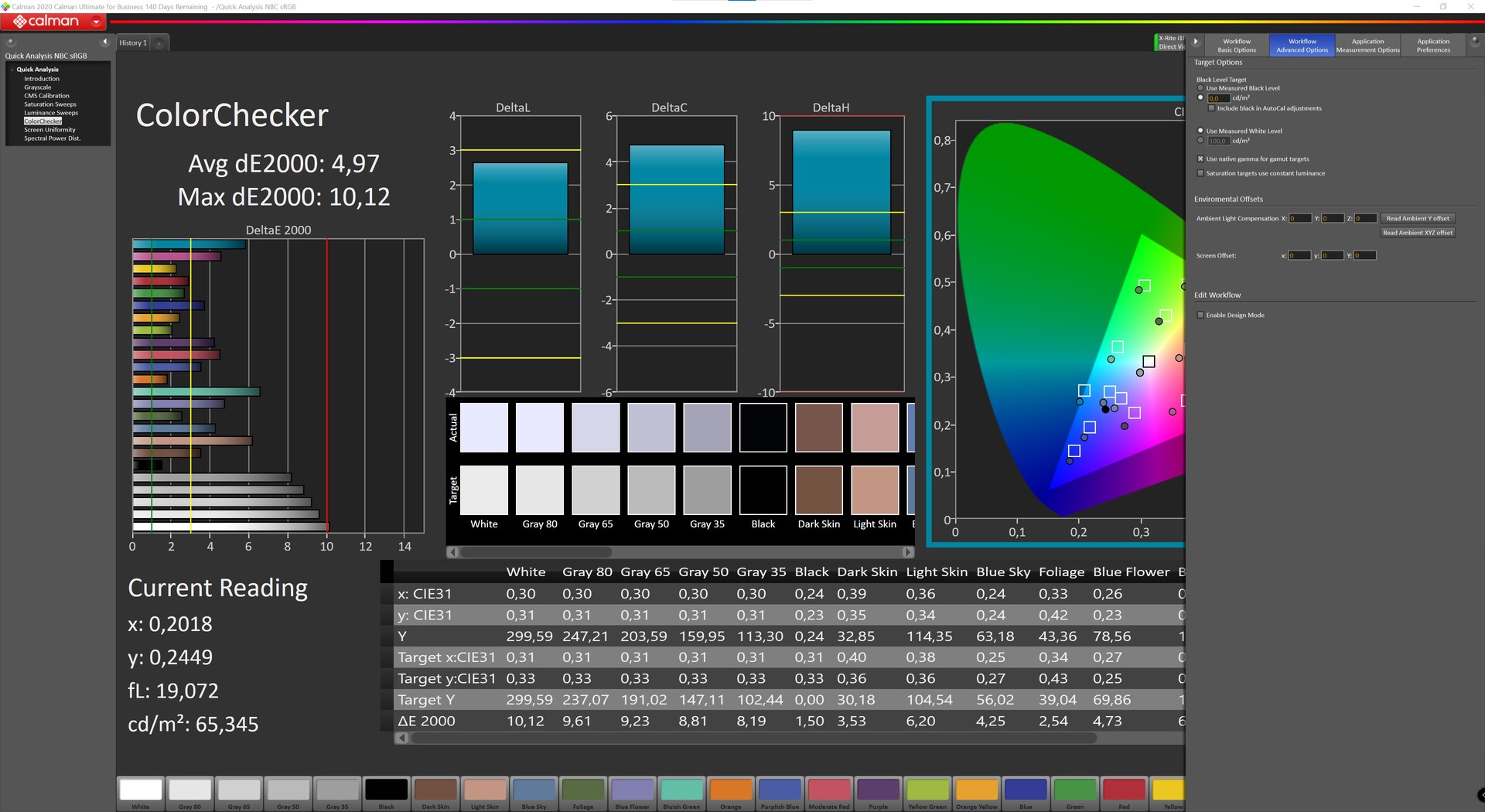Viewport: 1485px width, 812px height.
Task: Uncheck Use native gamma for gamut targets
Action: 1200,159
